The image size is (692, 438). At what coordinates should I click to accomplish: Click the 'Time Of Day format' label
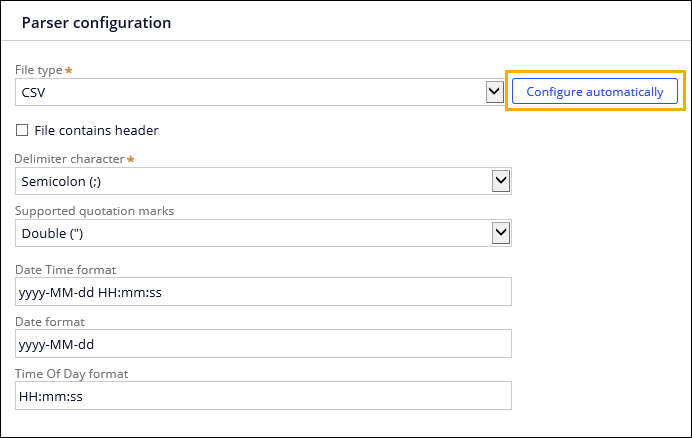71,374
